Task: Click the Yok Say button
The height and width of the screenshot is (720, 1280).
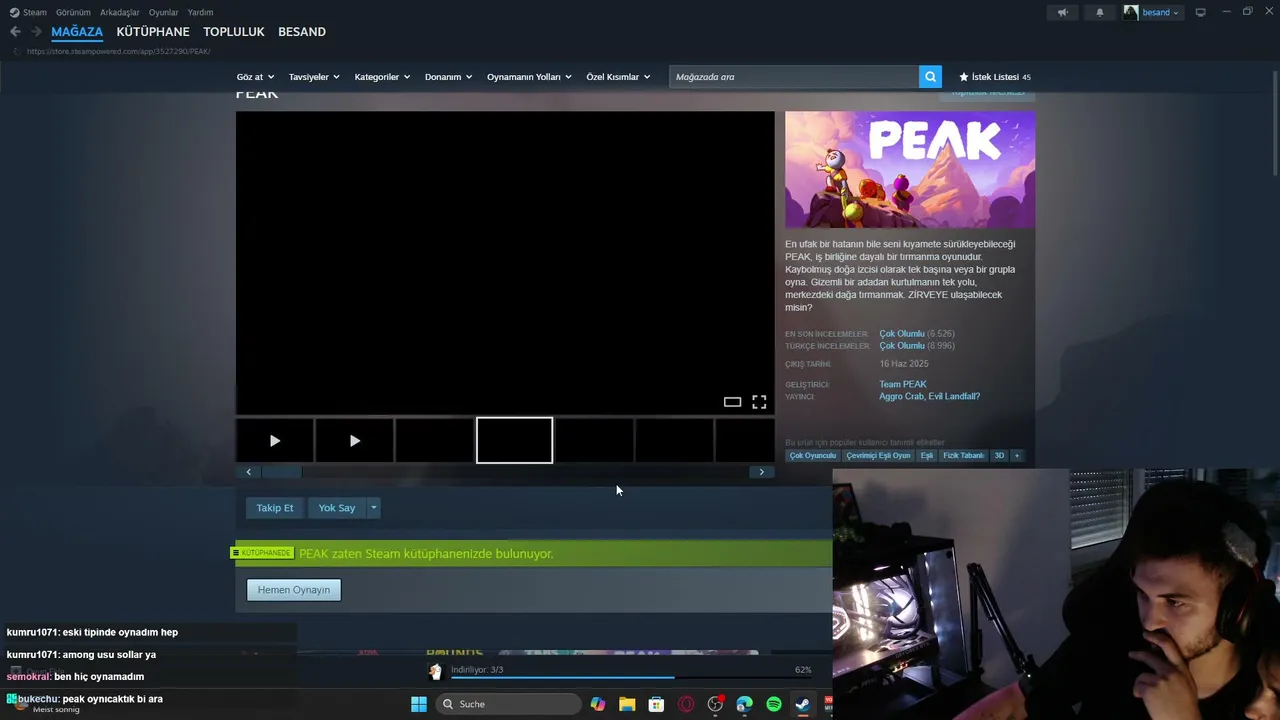Action: [337, 508]
